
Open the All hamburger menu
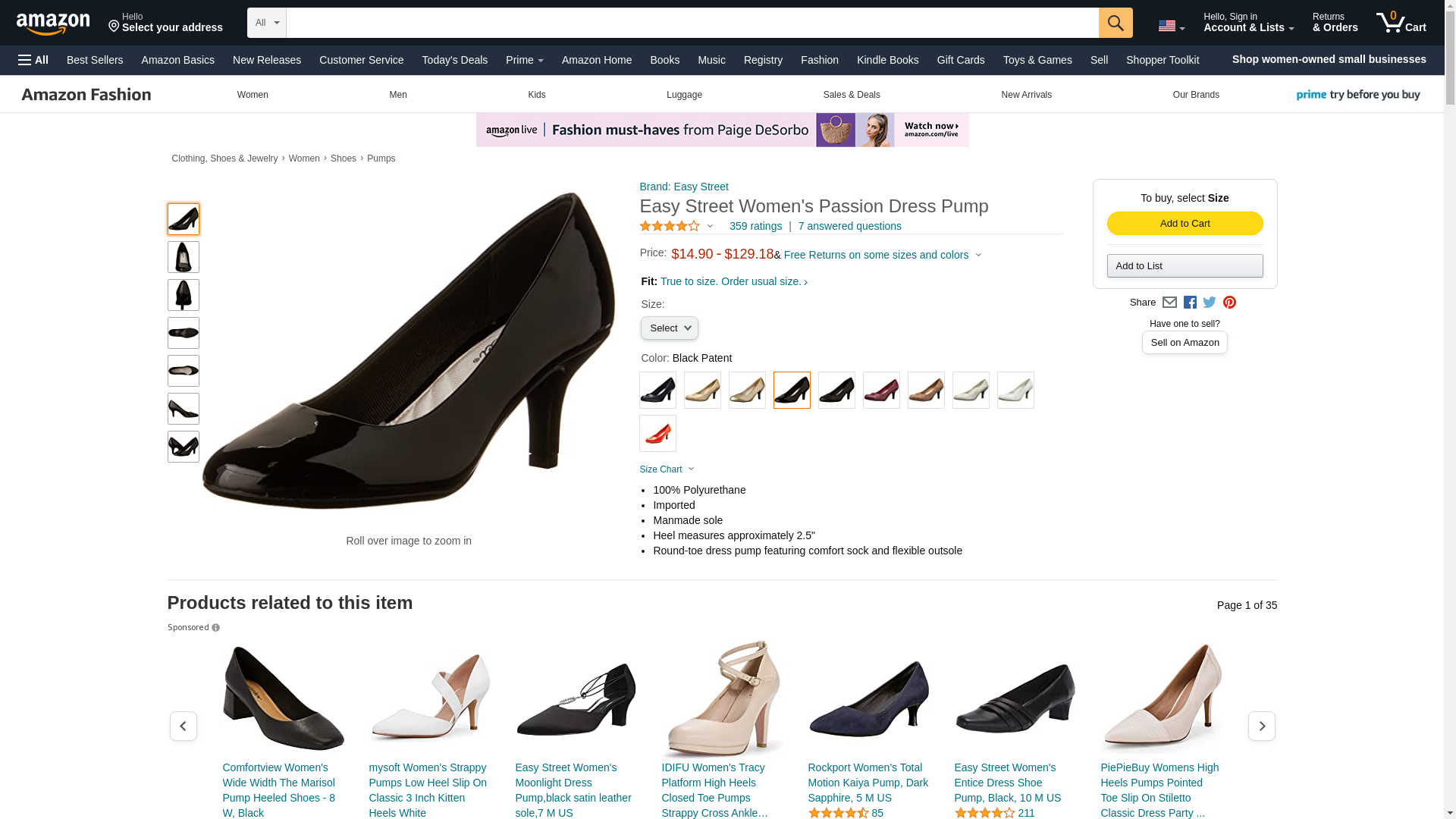coord(33,60)
